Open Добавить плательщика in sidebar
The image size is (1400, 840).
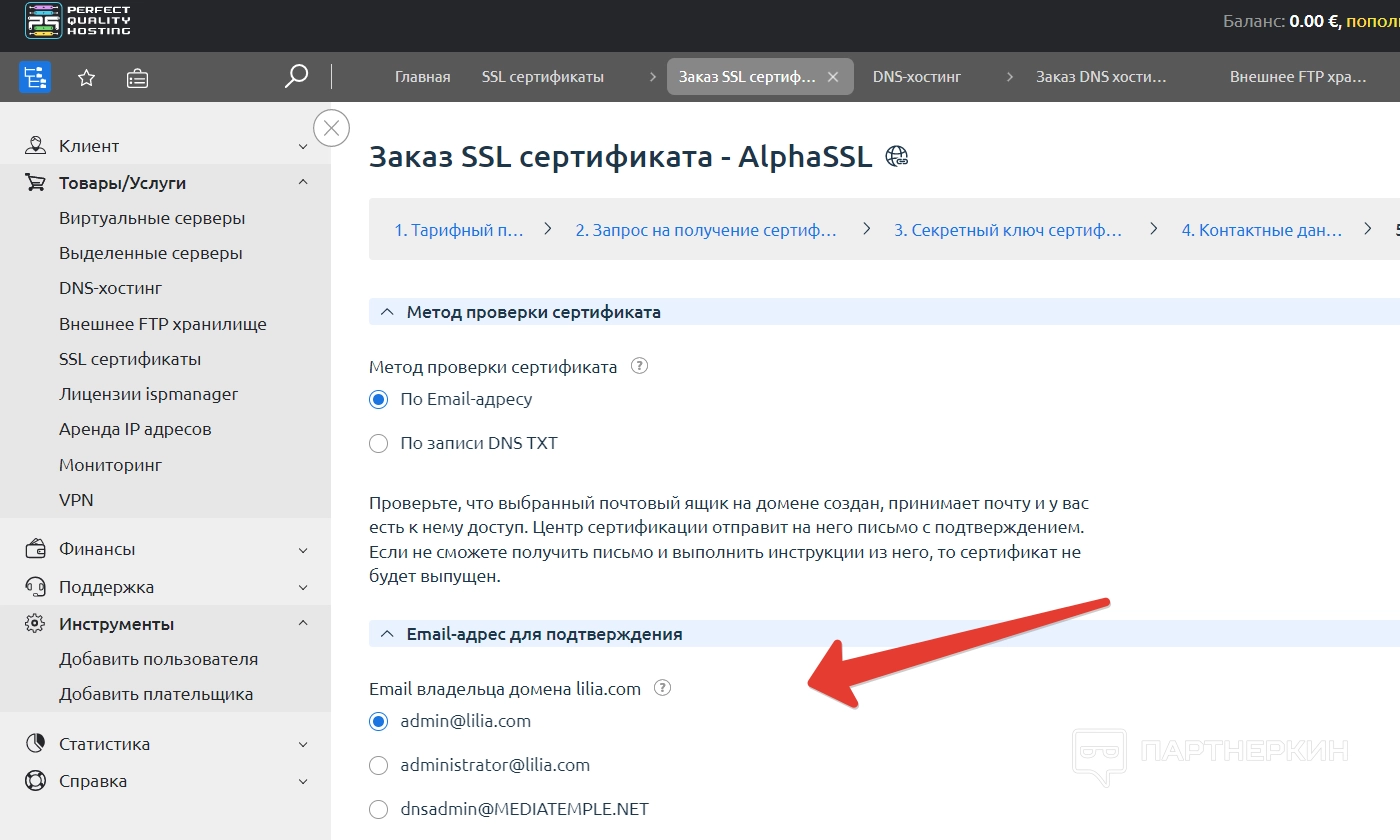(156, 694)
